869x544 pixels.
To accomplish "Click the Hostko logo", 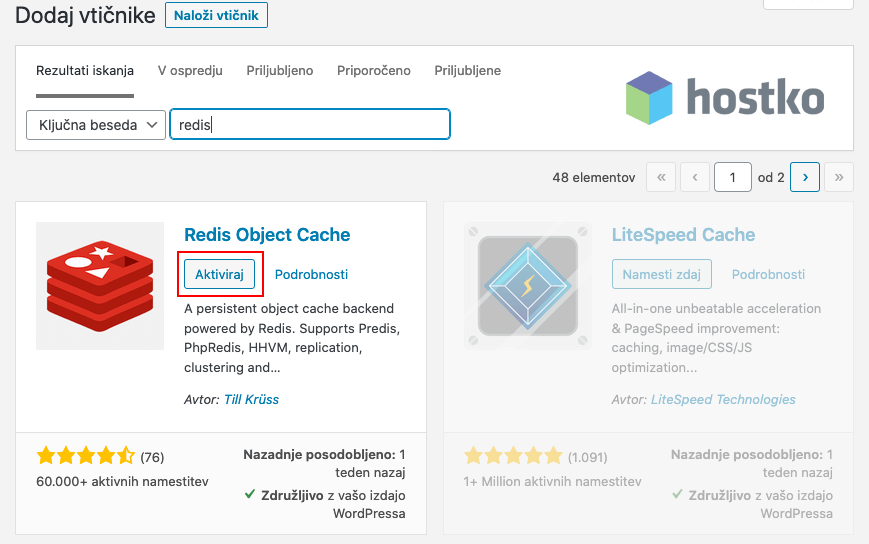I will pos(724,99).
